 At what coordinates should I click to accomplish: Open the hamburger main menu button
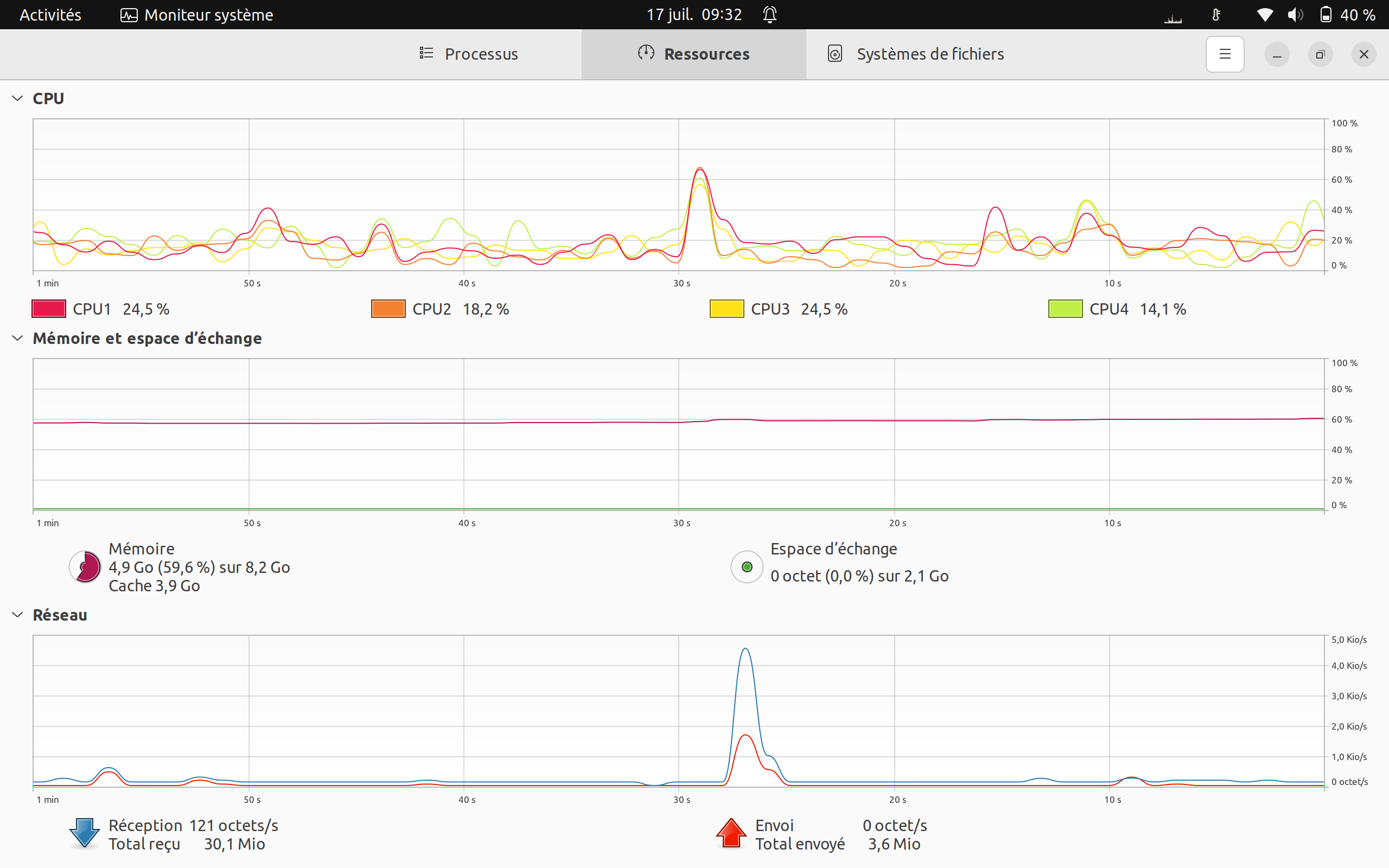pyautogui.click(x=1224, y=54)
